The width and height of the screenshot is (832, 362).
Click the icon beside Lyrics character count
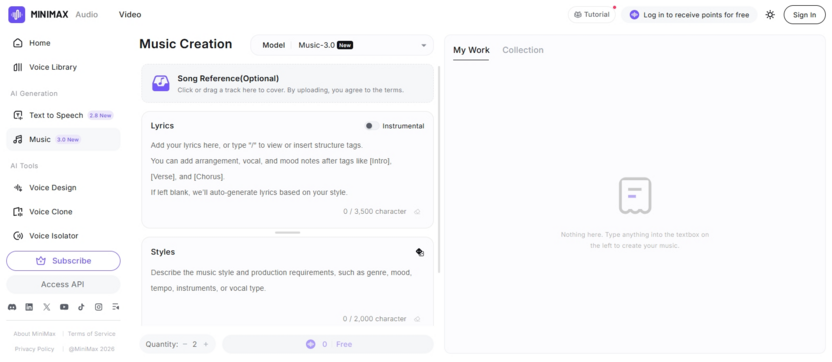(417, 212)
